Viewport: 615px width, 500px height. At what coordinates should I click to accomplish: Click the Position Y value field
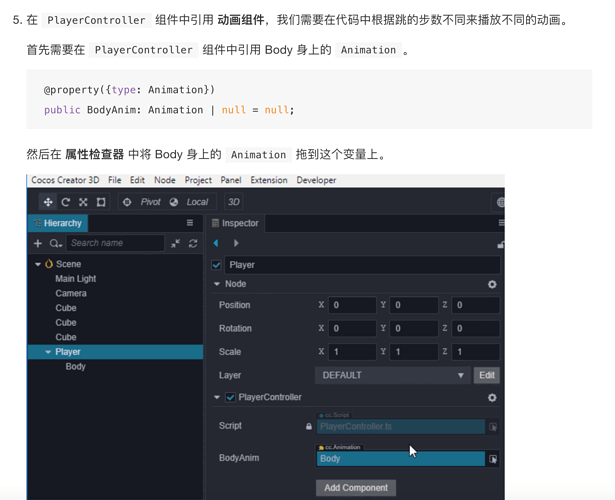coord(414,305)
